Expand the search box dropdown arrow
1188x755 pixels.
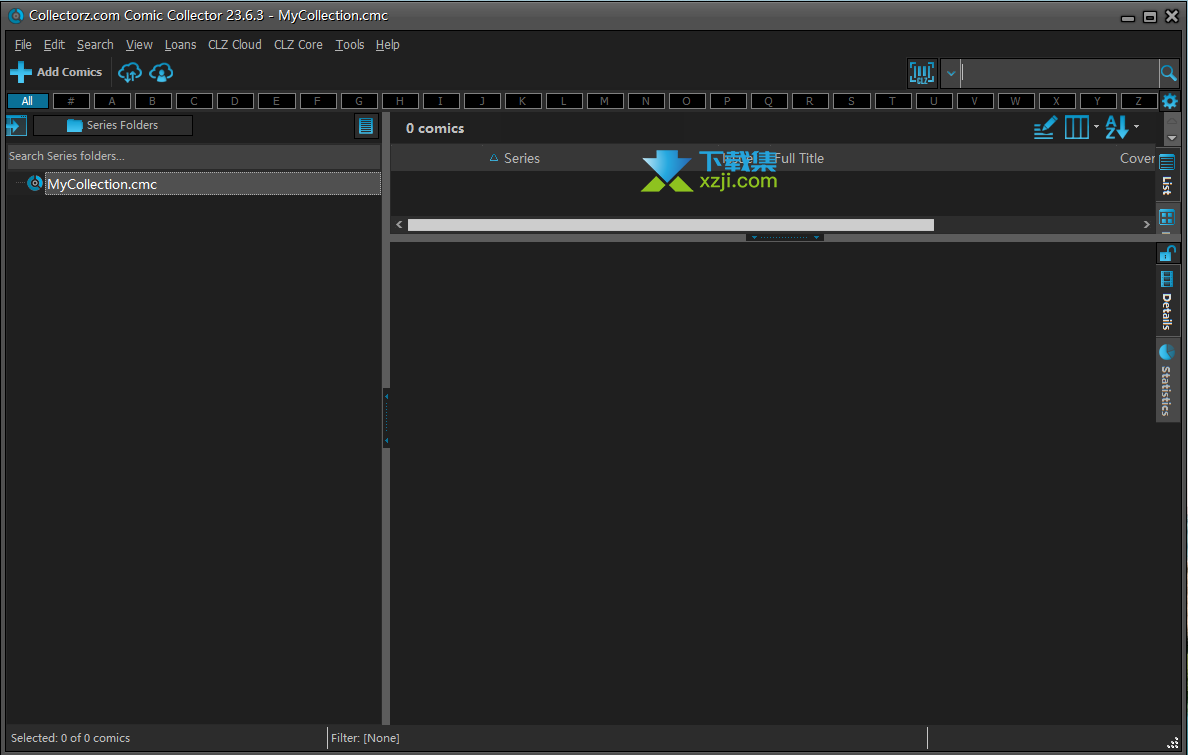[x=951, y=74]
